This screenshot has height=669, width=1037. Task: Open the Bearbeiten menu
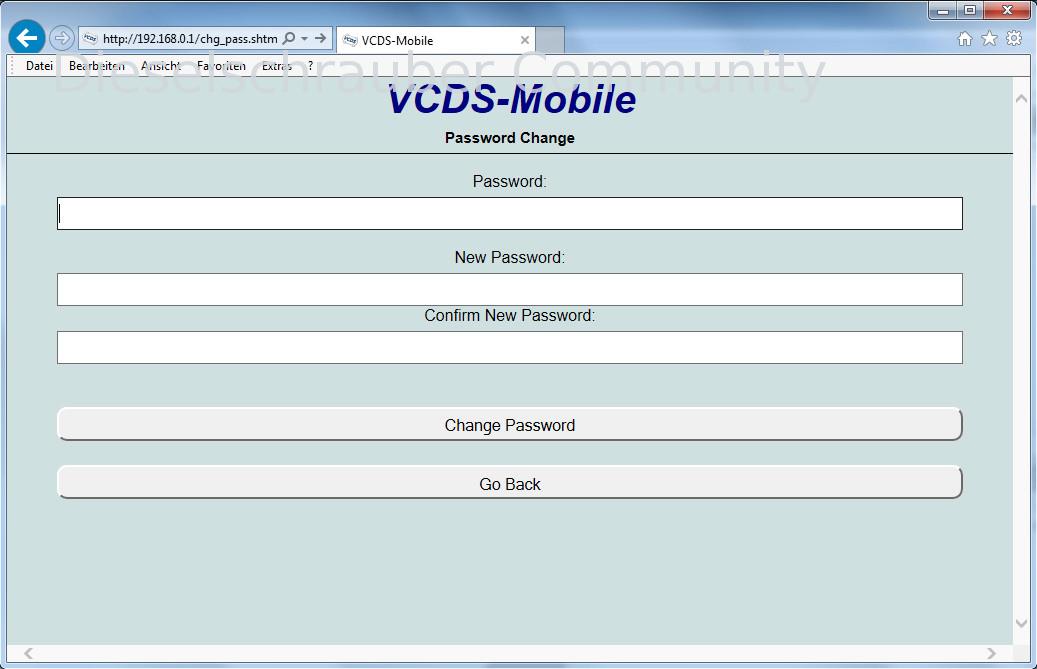(x=97, y=65)
